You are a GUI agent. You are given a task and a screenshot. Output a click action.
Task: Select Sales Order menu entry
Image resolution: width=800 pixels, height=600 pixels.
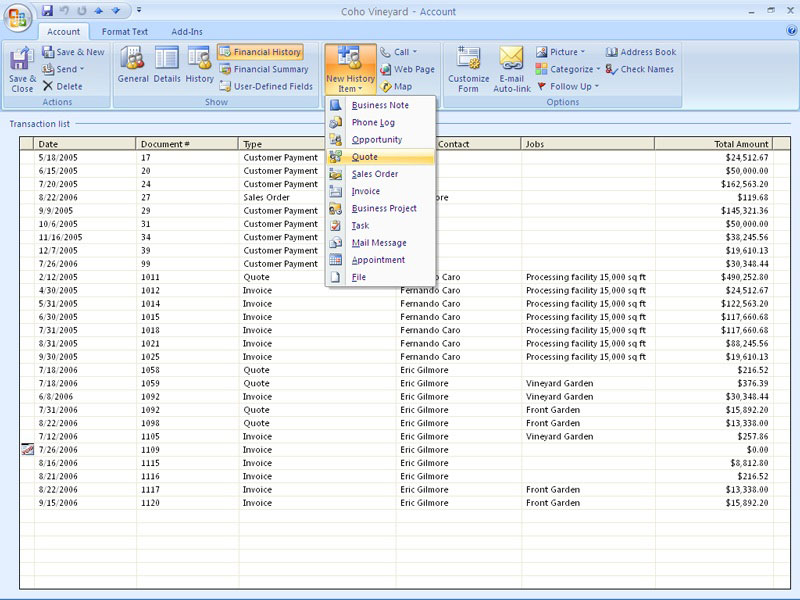click(x=375, y=174)
